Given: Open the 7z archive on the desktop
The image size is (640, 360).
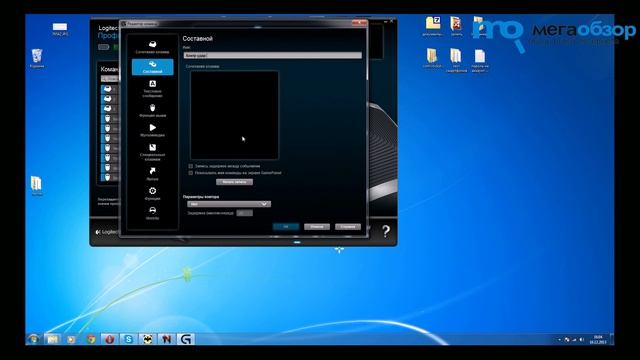Looking at the screenshot, I should click(433, 27).
